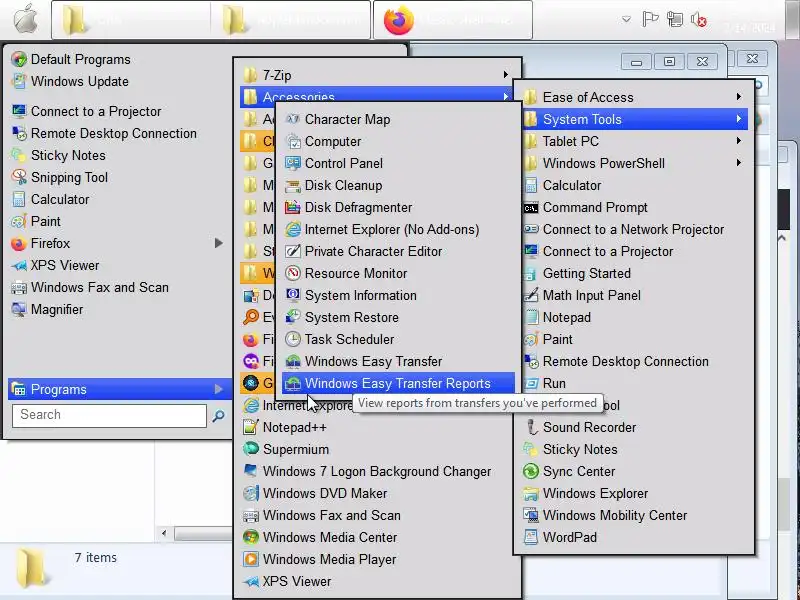Open Sound Recorder
800x600 pixels.
point(634,427)
